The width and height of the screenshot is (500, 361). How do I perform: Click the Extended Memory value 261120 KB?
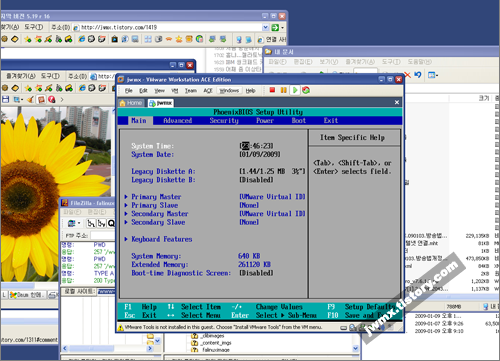click(x=254, y=264)
